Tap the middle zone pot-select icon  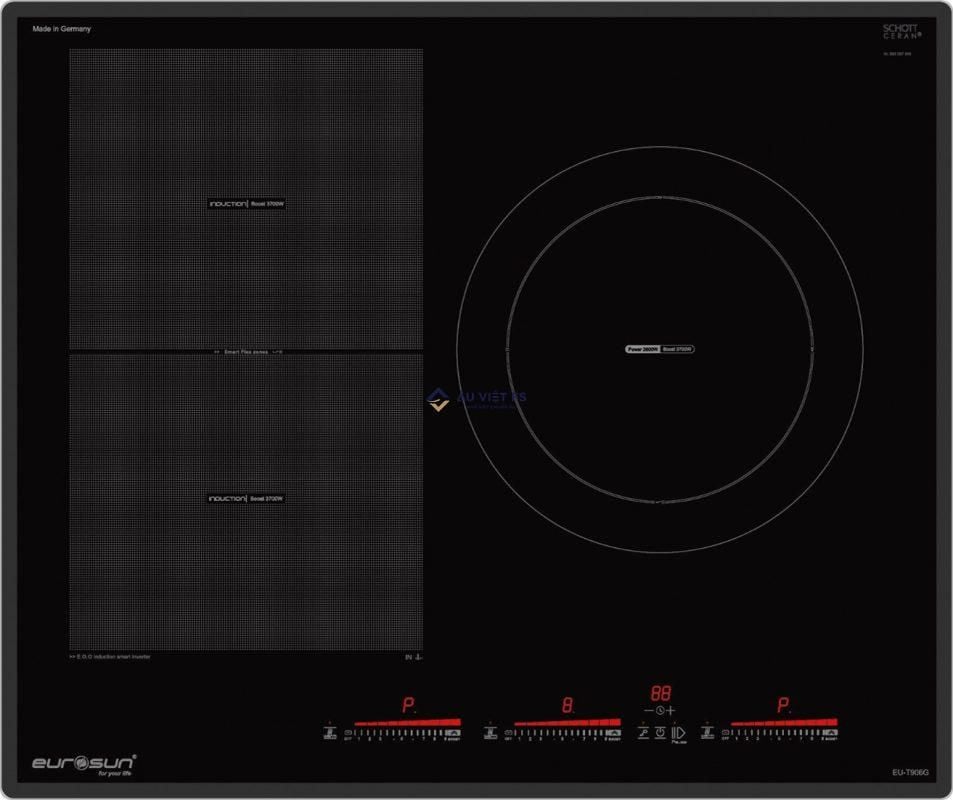point(490,733)
